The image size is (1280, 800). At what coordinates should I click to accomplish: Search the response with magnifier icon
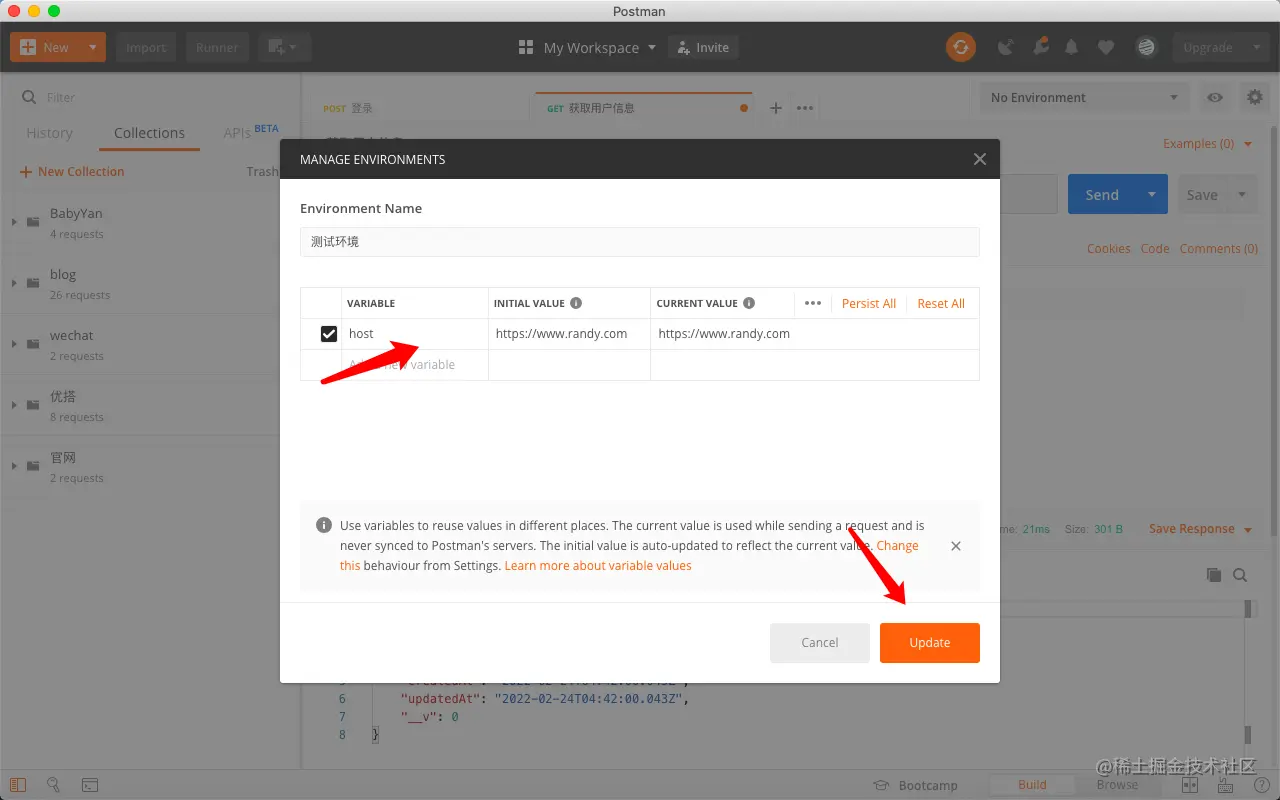coord(1240,575)
